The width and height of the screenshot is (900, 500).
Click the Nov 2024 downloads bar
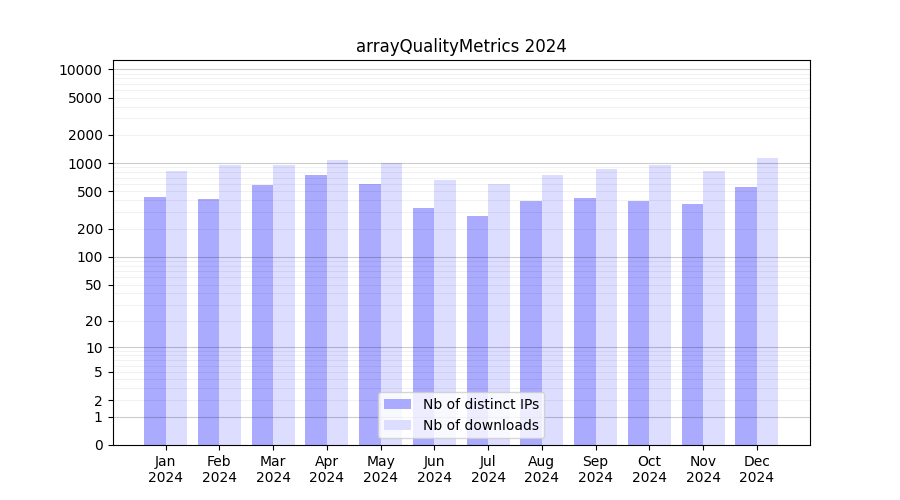(713, 308)
